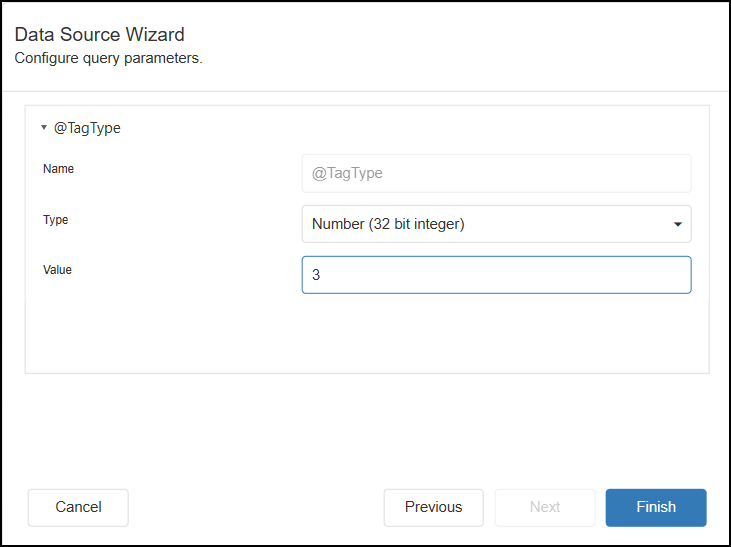Focus the Value input field
Image resolution: width=731 pixels, height=547 pixels.
496,275
